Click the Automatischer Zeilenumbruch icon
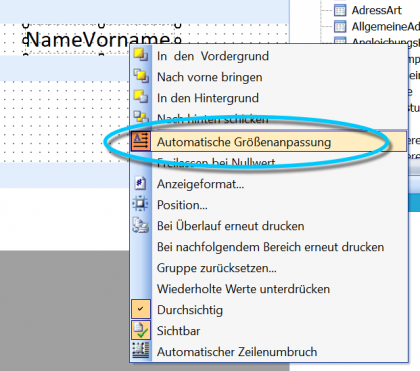This screenshot has width=420, height=371. click(x=141, y=351)
